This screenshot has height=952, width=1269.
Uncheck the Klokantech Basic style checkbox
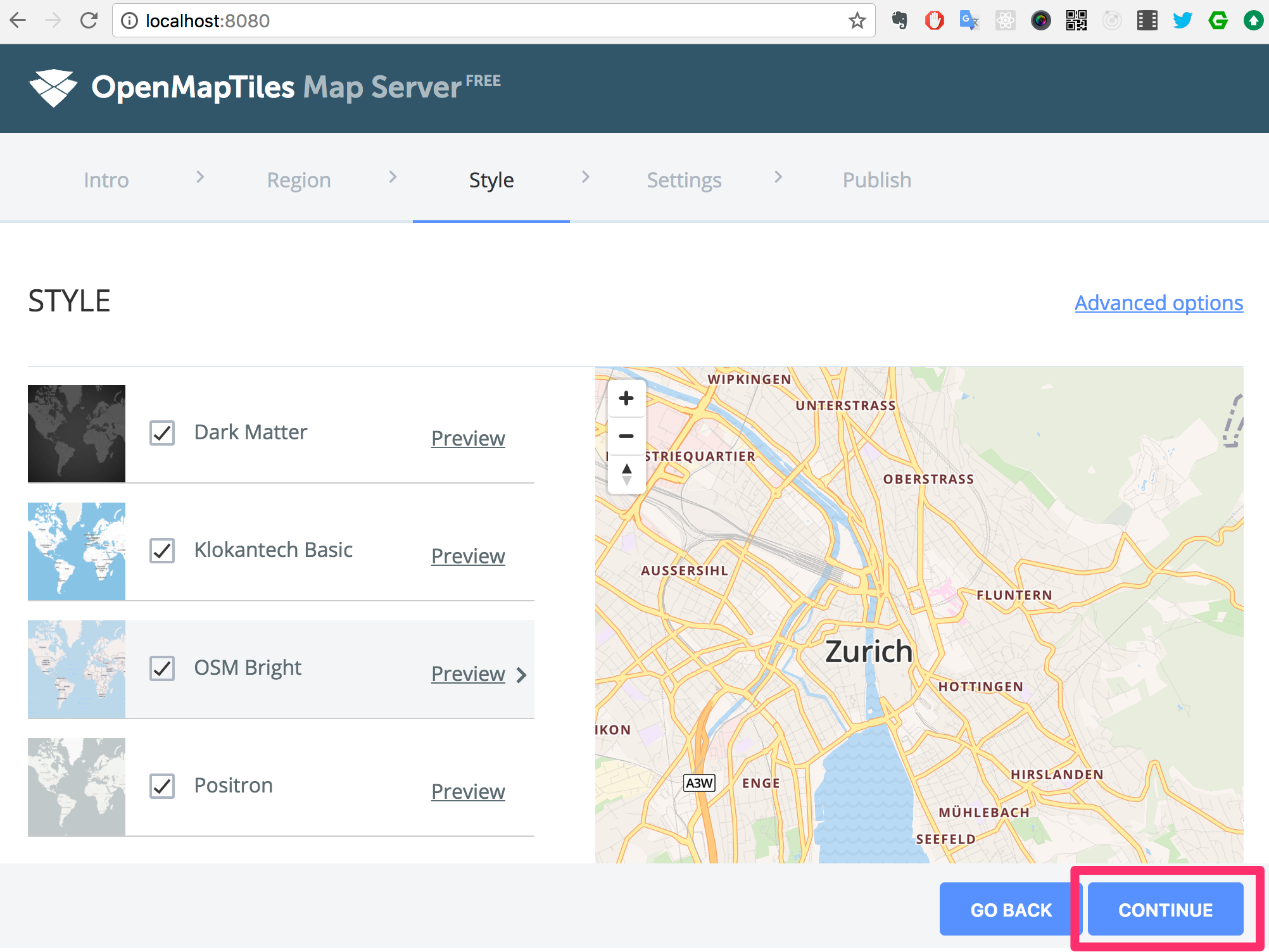[x=162, y=551]
